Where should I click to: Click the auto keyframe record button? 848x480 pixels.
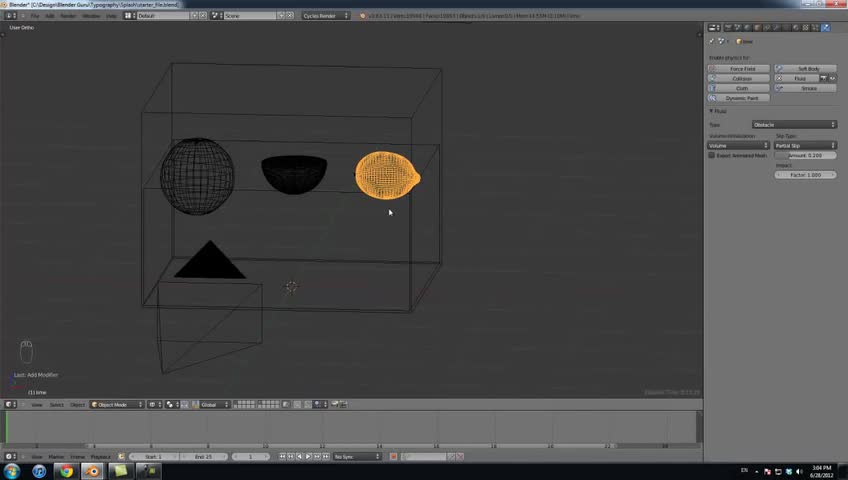393,457
